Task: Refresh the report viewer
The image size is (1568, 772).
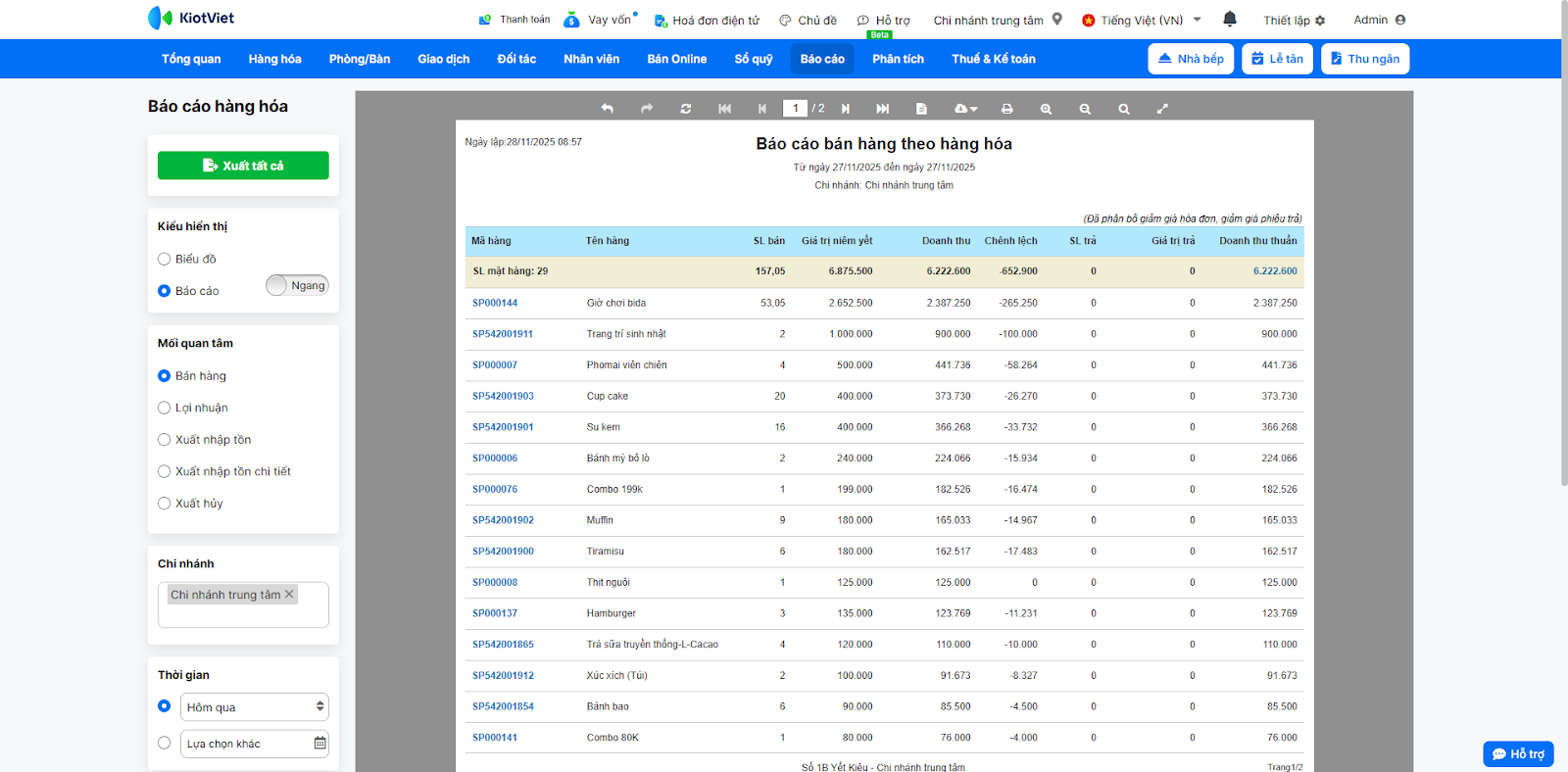Action: pos(686,109)
